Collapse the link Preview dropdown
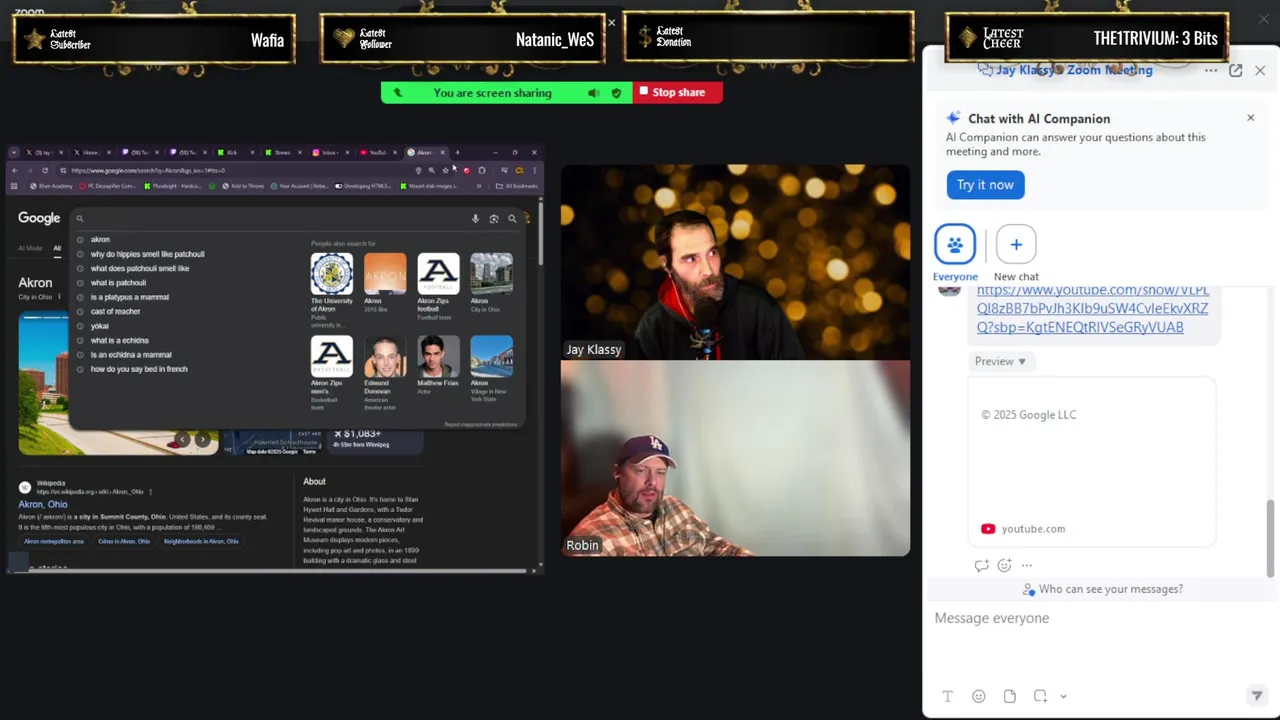The width and height of the screenshot is (1280, 720). point(1000,361)
